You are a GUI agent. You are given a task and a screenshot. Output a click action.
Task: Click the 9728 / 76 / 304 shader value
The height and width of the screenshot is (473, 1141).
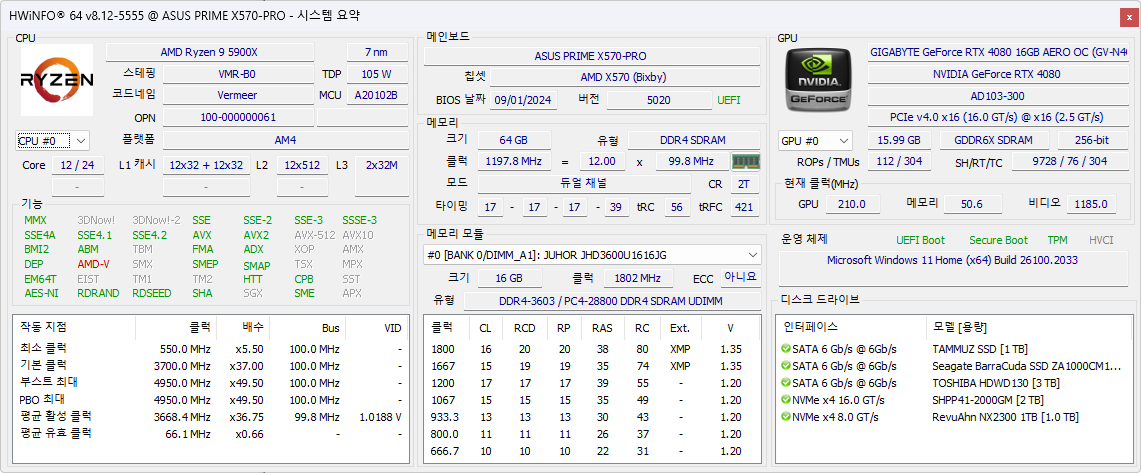tap(1070, 162)
